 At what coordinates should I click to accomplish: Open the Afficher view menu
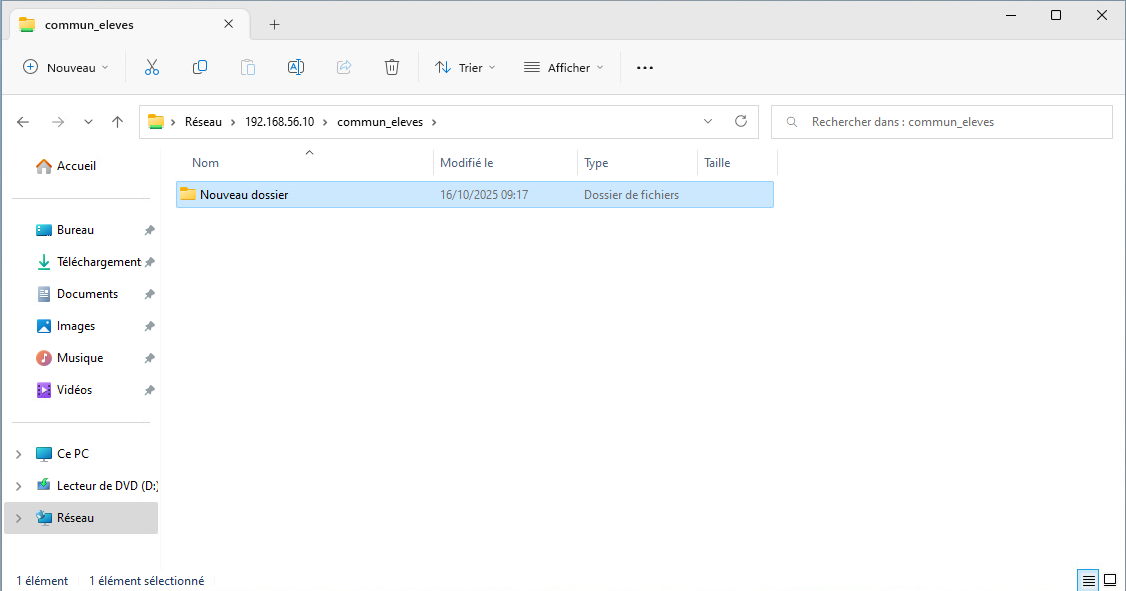pos(564,67)
